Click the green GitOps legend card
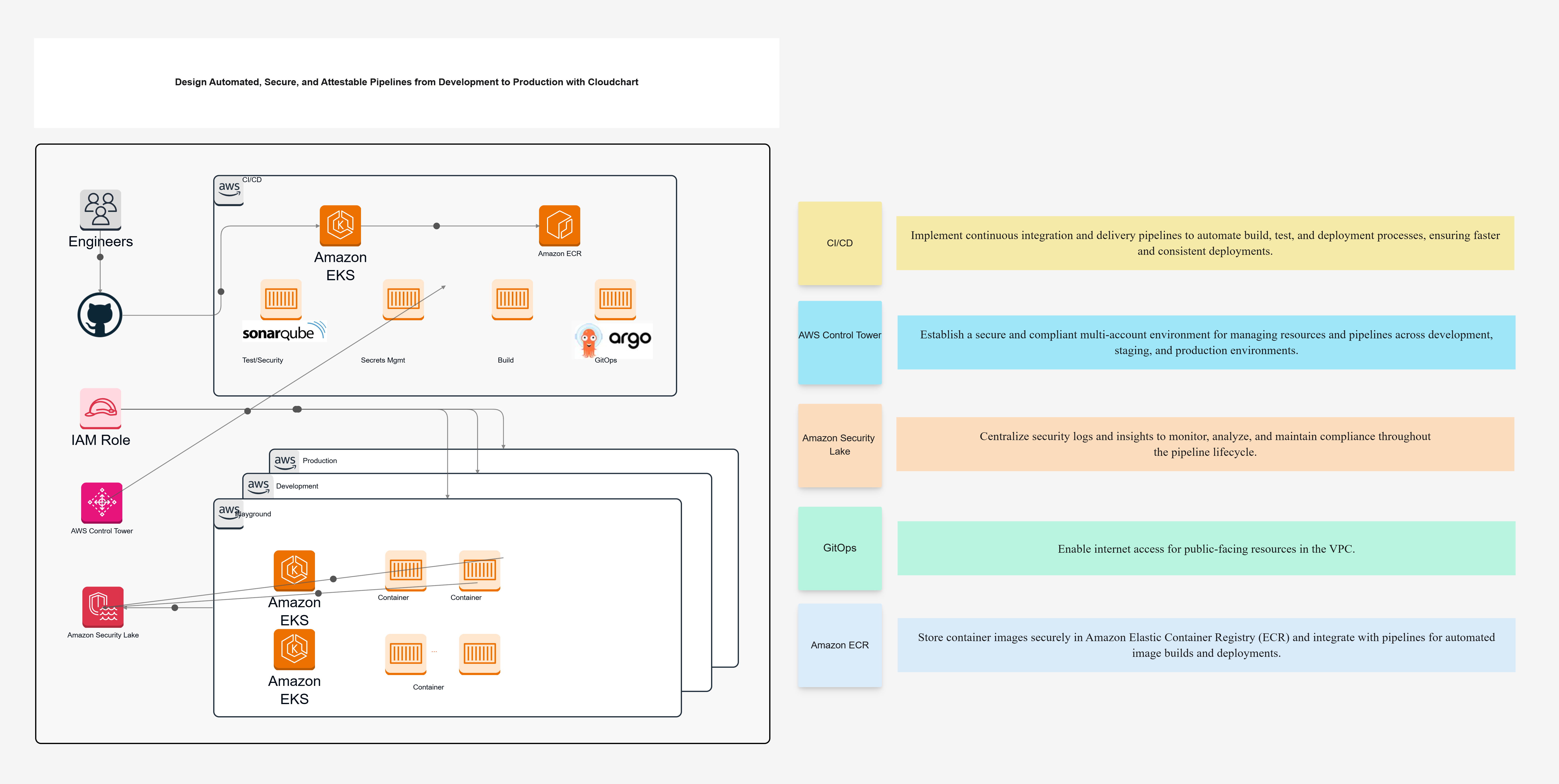 coord(839,548)
